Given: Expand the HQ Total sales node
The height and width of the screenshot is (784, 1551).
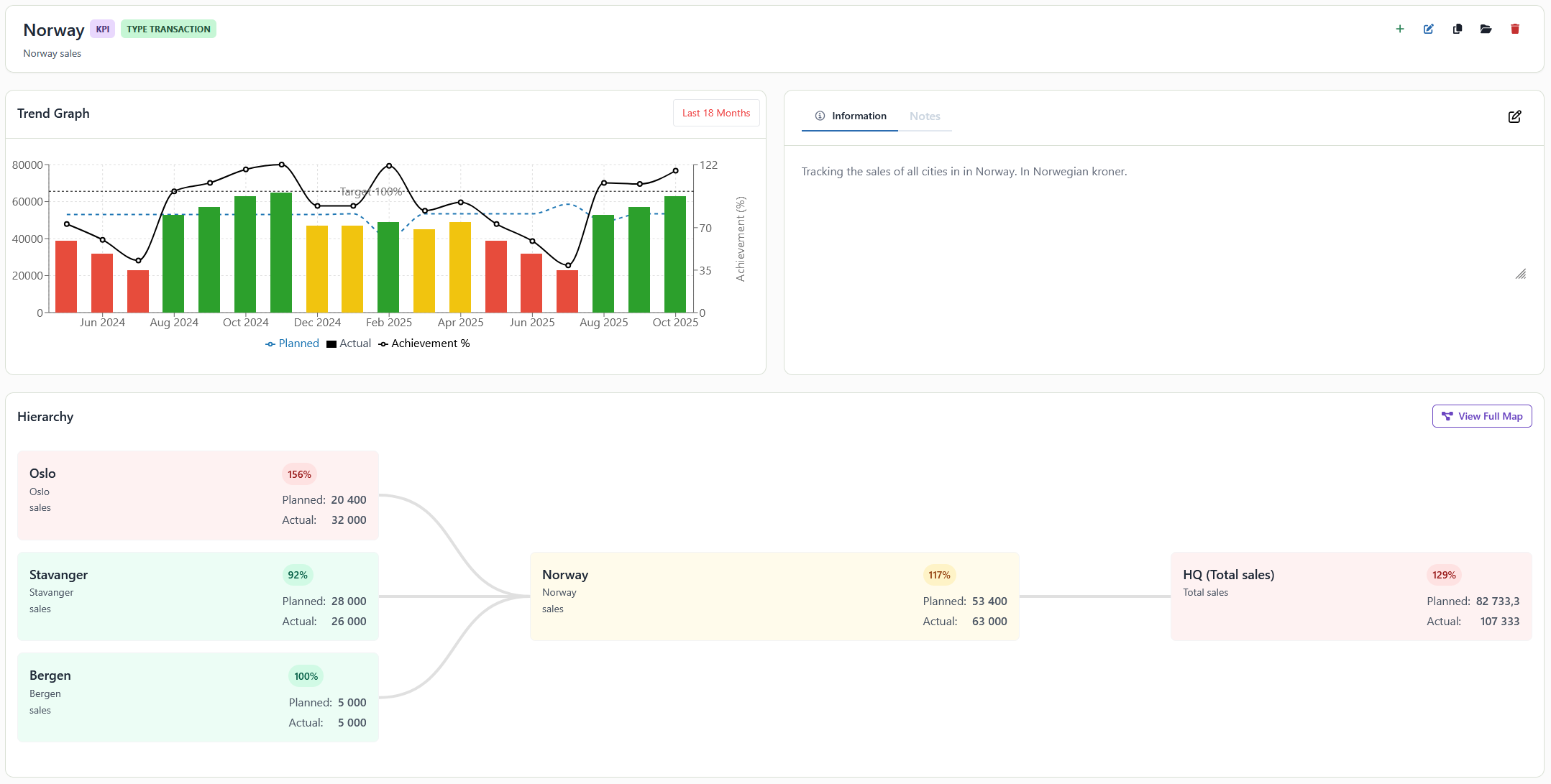Looking at the screenshot, I should coord(1350,596).
